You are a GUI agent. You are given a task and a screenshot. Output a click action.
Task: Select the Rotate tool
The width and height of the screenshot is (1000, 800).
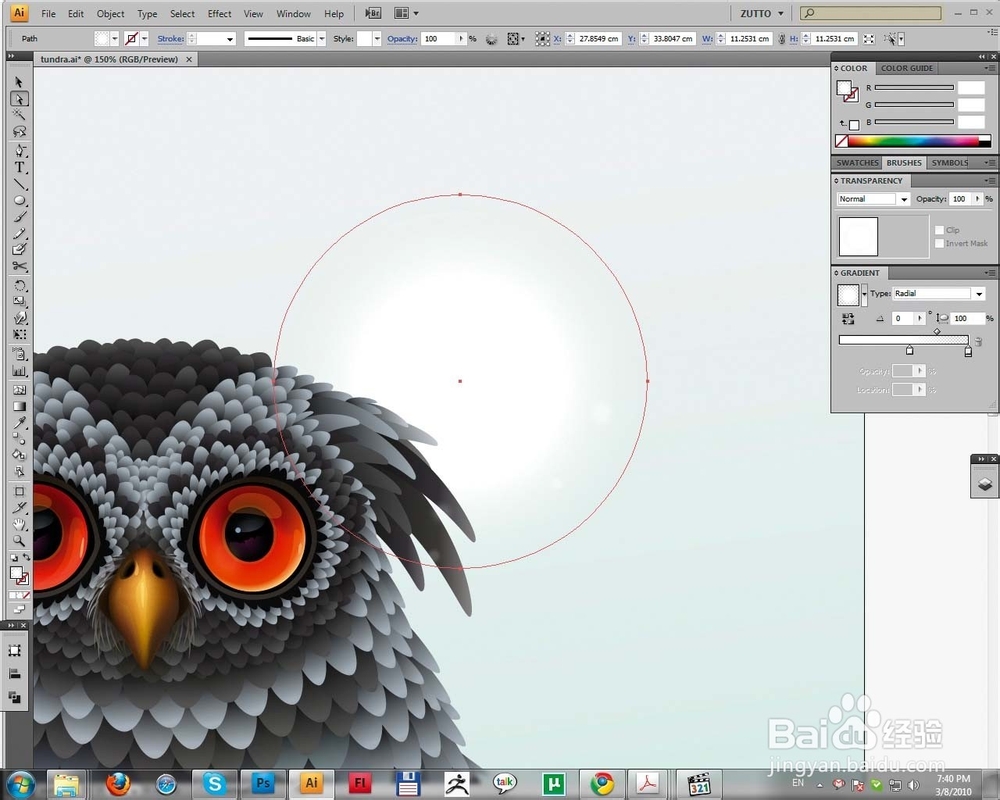[19, 285]
